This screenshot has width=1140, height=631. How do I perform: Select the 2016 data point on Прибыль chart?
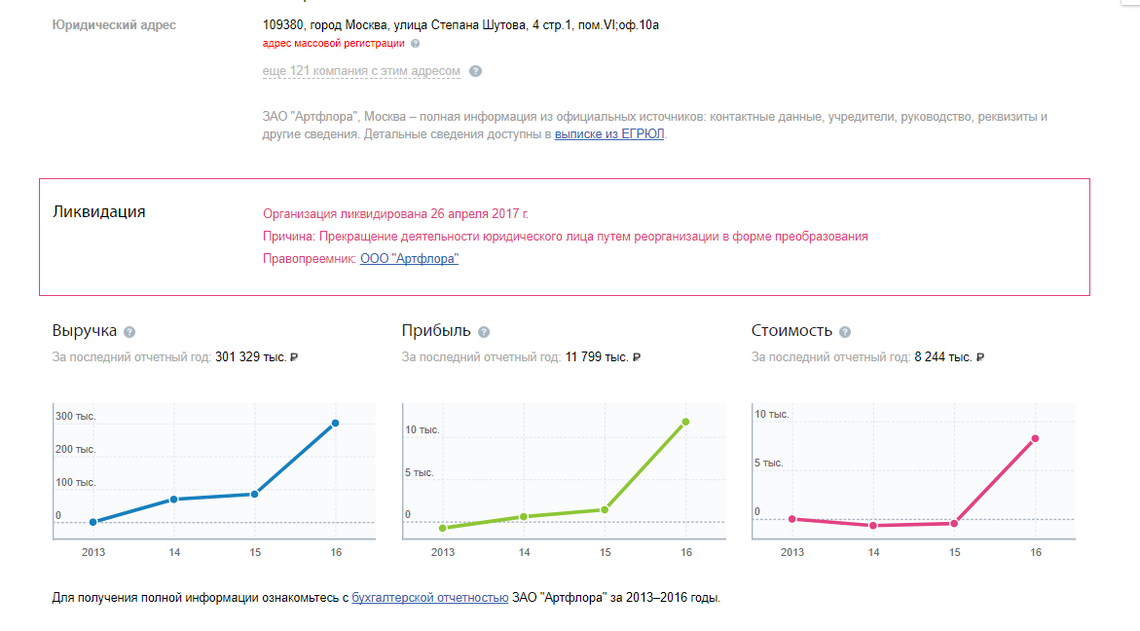coord(686,422)
